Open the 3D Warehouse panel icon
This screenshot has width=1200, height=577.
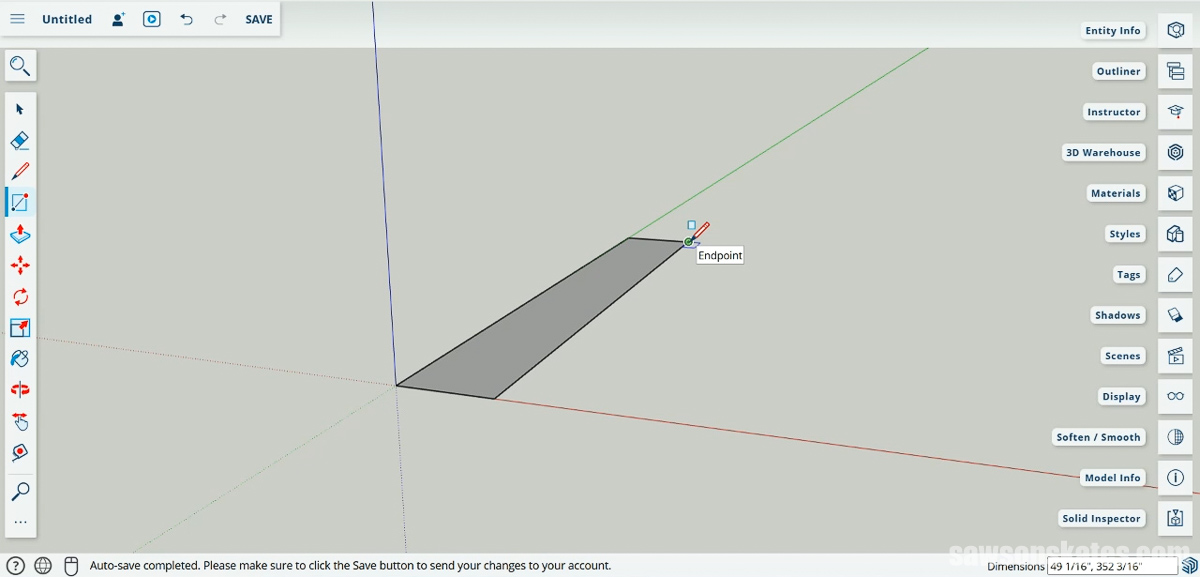coord(1176,152)
